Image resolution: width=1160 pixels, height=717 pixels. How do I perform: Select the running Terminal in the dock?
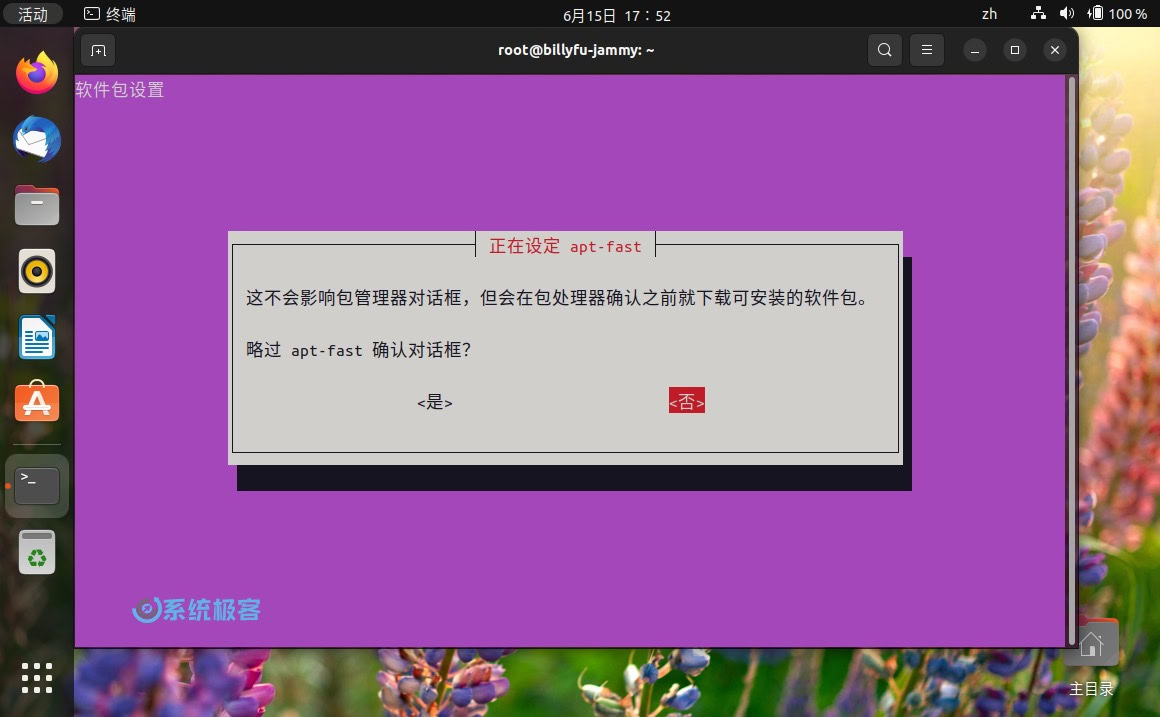(36, 485)
